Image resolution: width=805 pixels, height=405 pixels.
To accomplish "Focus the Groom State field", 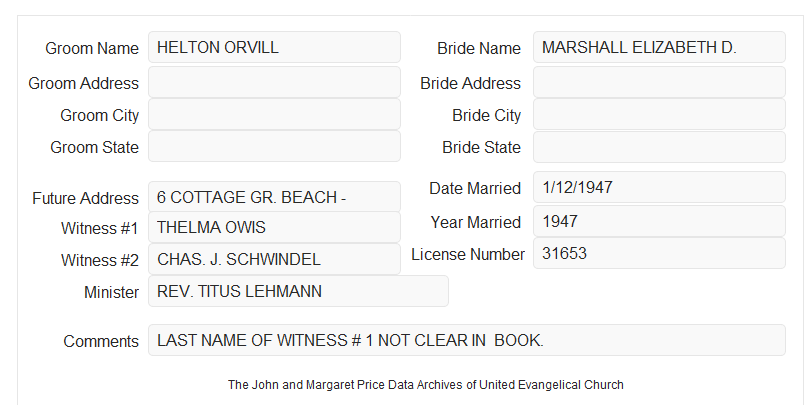I will (x=274, y=146).
